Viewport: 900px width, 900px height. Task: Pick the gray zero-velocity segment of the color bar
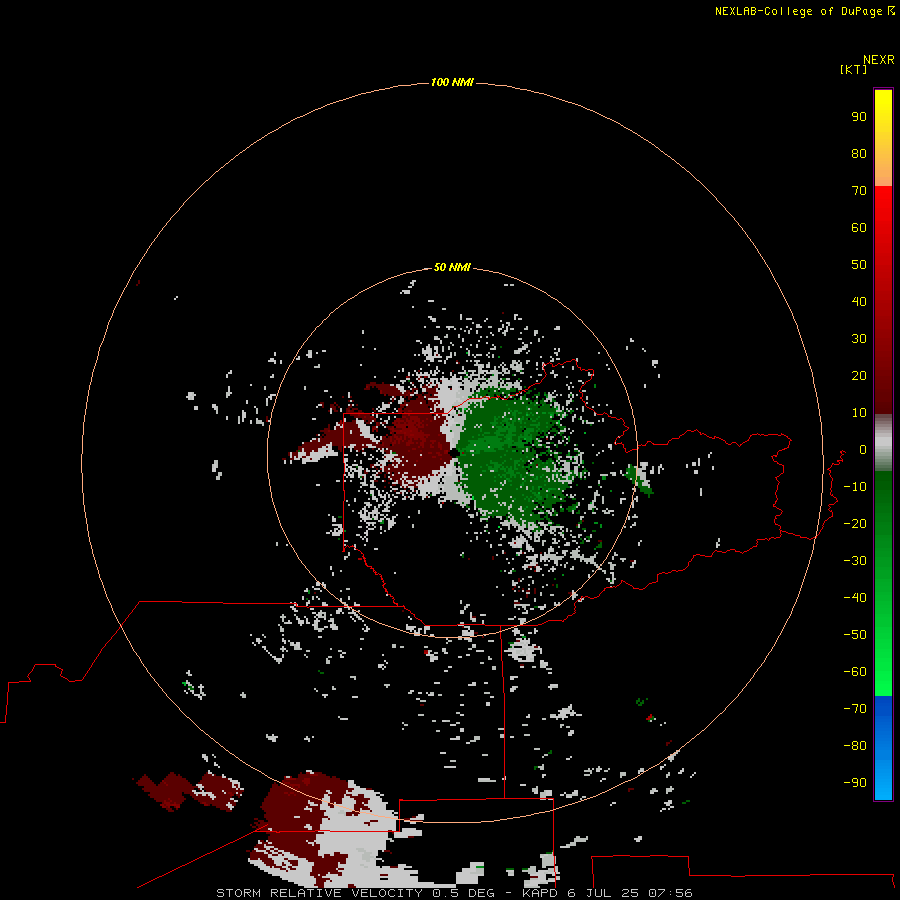tap(883, 443)
